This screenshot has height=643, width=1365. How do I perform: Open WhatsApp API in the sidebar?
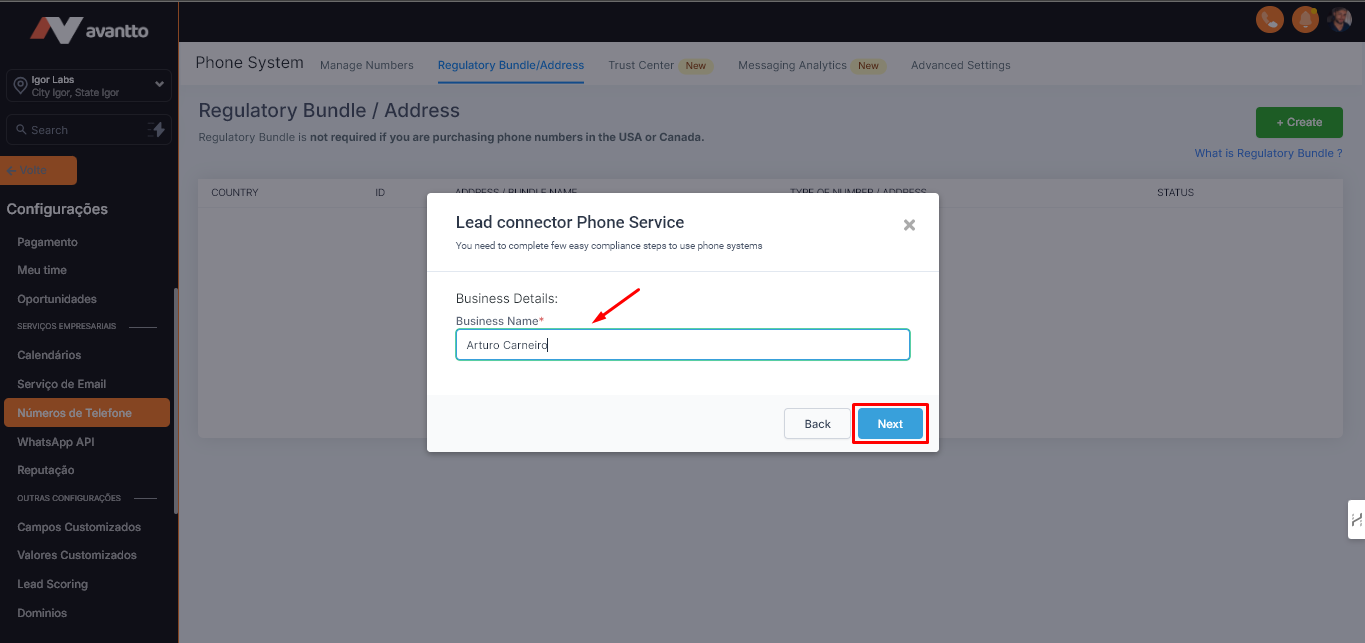(x=56, y=442)
